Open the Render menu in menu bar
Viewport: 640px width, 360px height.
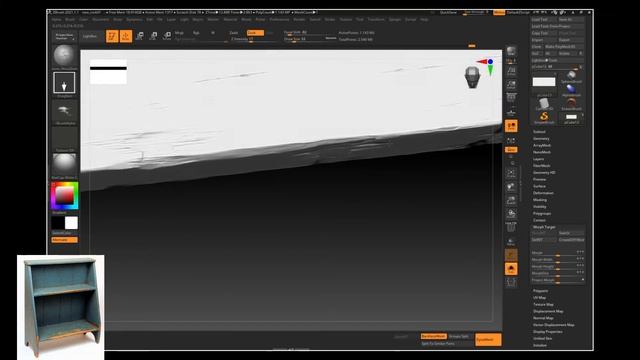[299, 20]
